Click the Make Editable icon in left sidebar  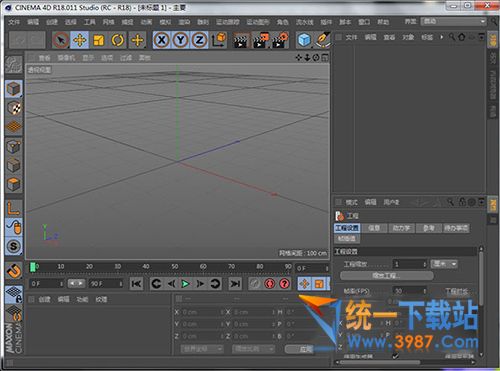point(14,64)
